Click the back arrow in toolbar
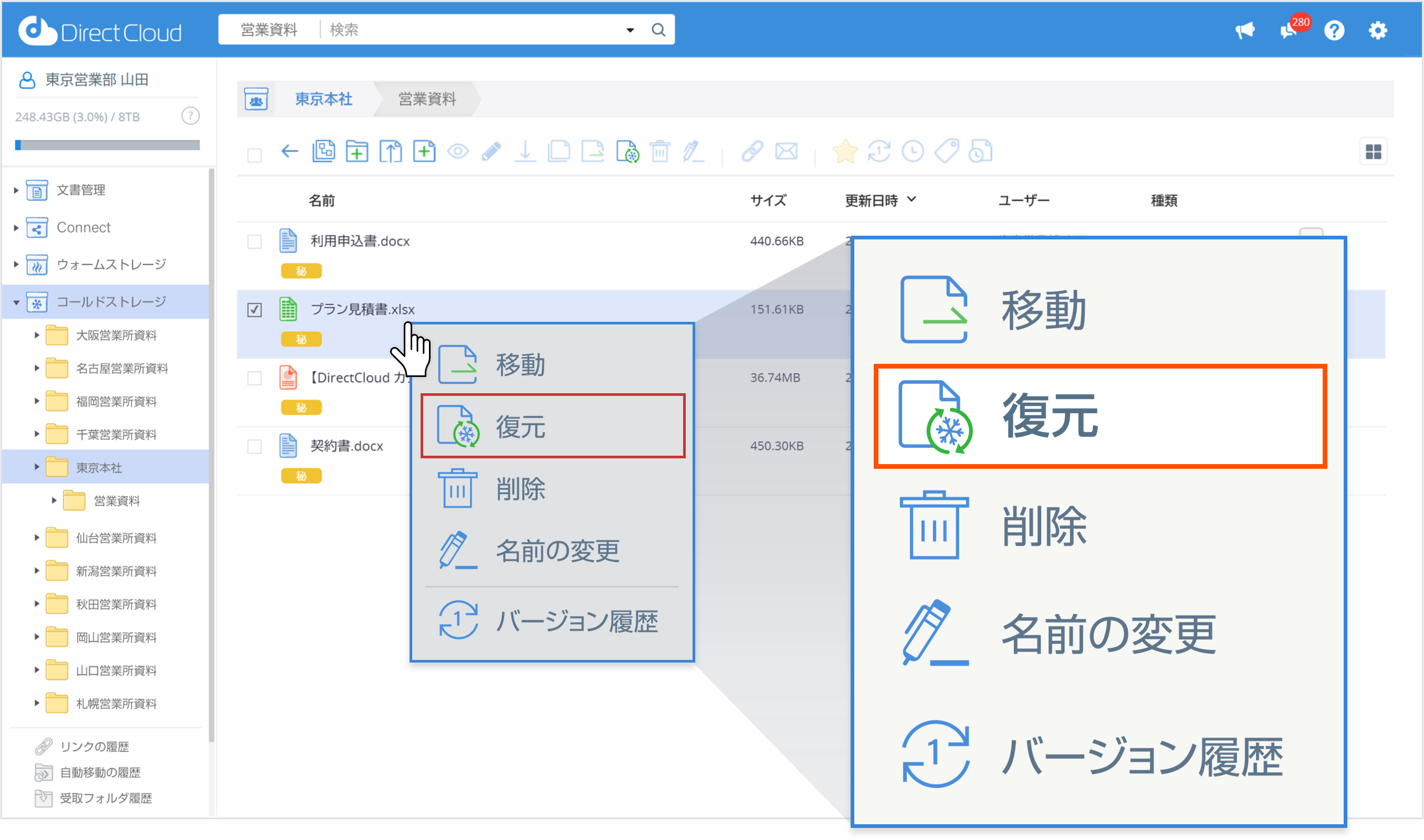The height and width of the screenshot is (840, 1424). (x=289, y=152)
